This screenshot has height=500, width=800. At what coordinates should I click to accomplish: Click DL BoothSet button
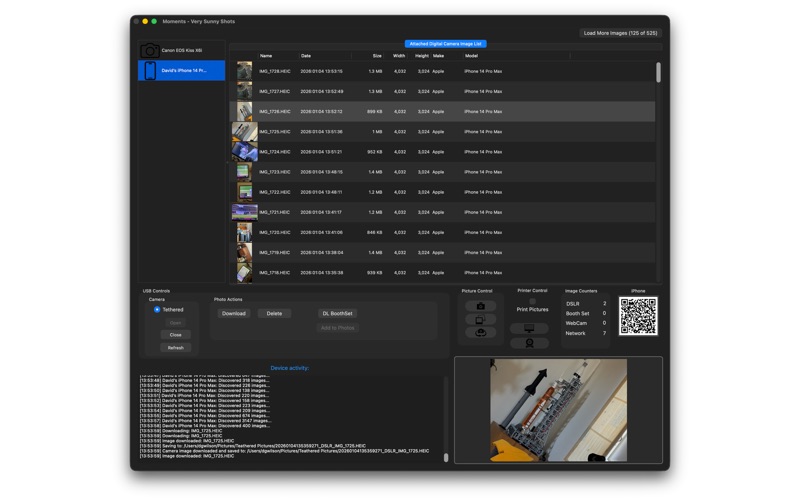point(337,314)
